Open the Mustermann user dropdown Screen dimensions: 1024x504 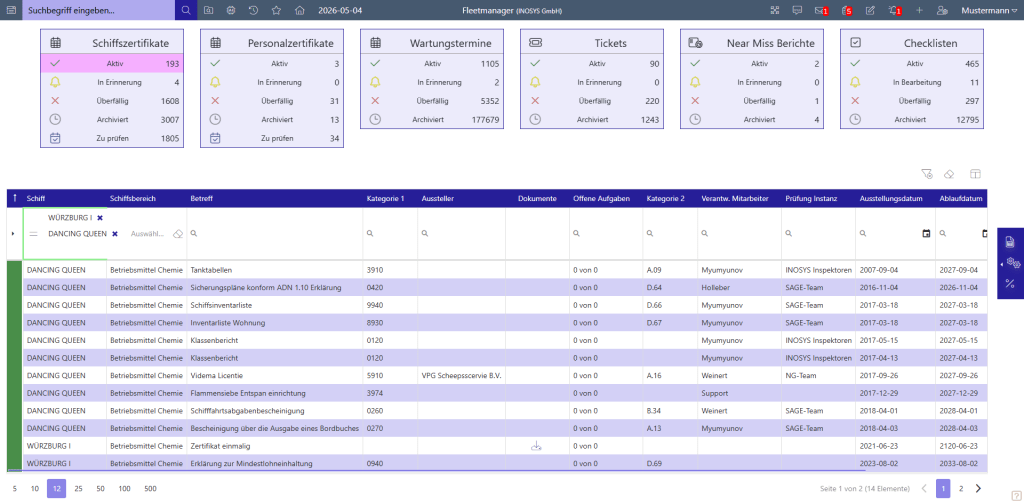click(x=989, y=10)
